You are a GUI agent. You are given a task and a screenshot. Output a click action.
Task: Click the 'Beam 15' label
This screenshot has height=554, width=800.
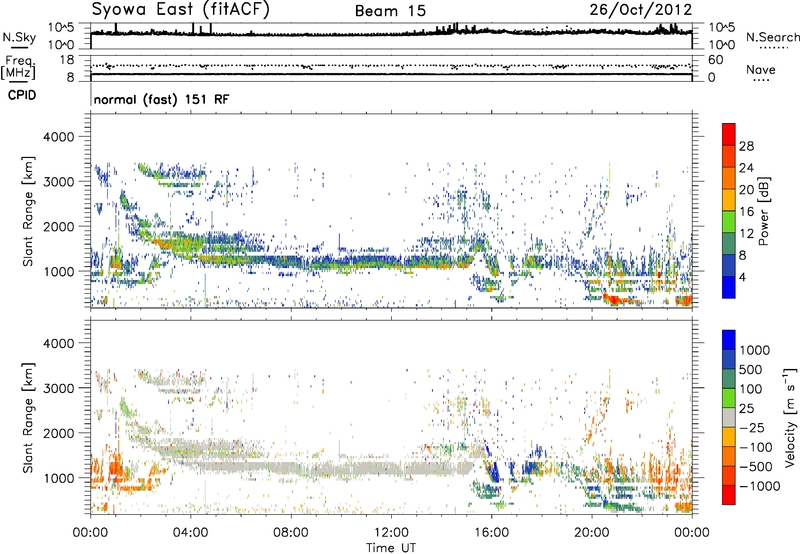pyautogui.click(x=390, y=11)
